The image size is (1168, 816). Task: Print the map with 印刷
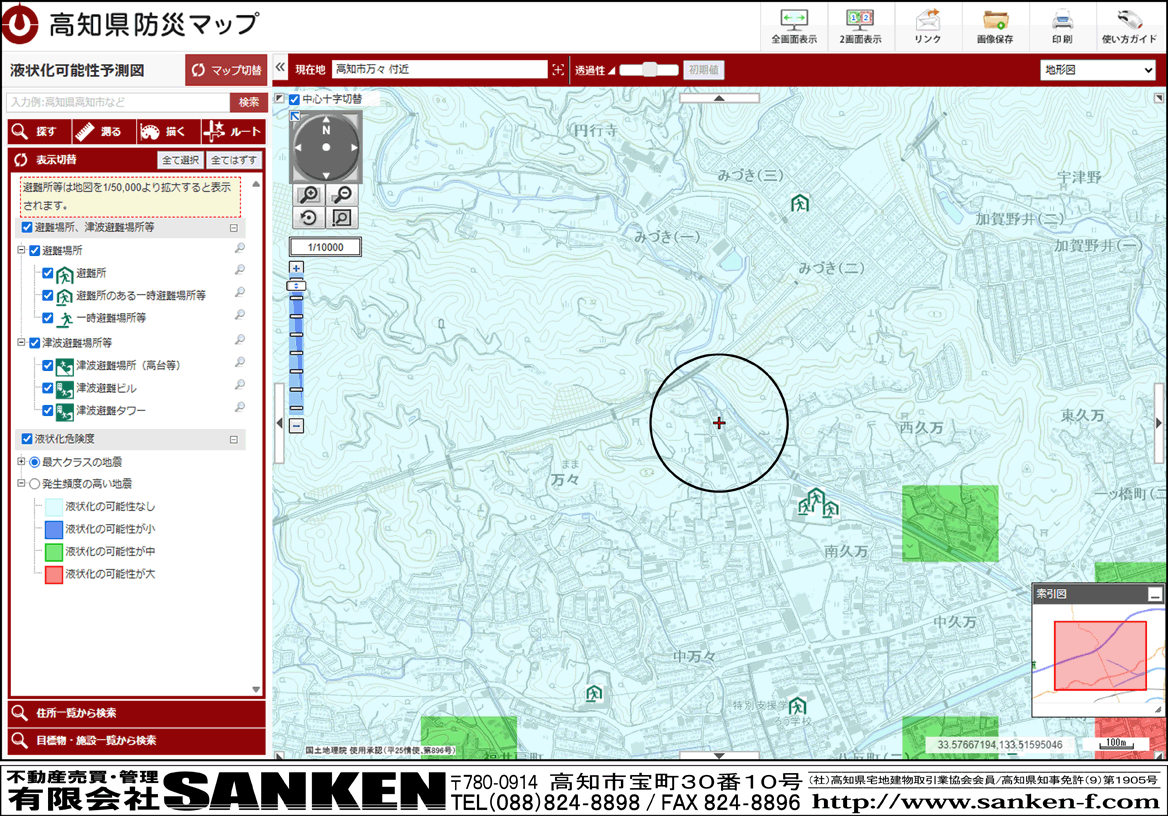coord(1062,26)
